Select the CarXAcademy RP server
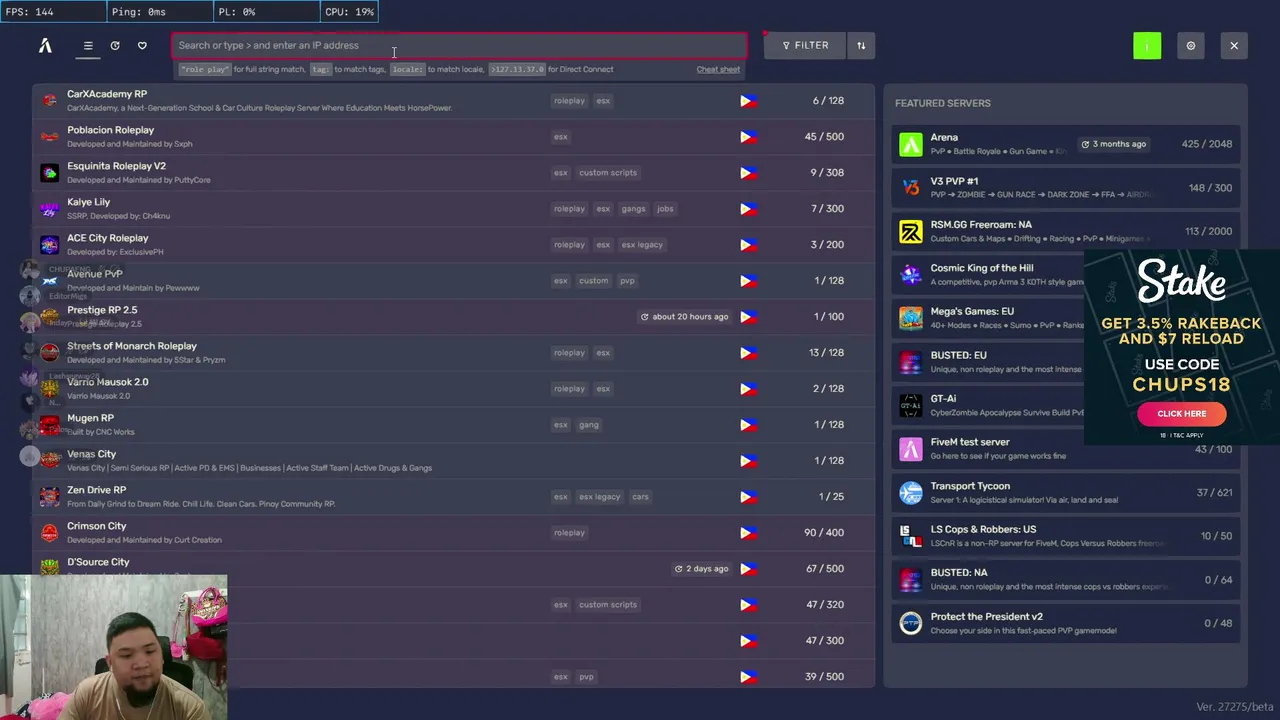 tap(453, 100)
